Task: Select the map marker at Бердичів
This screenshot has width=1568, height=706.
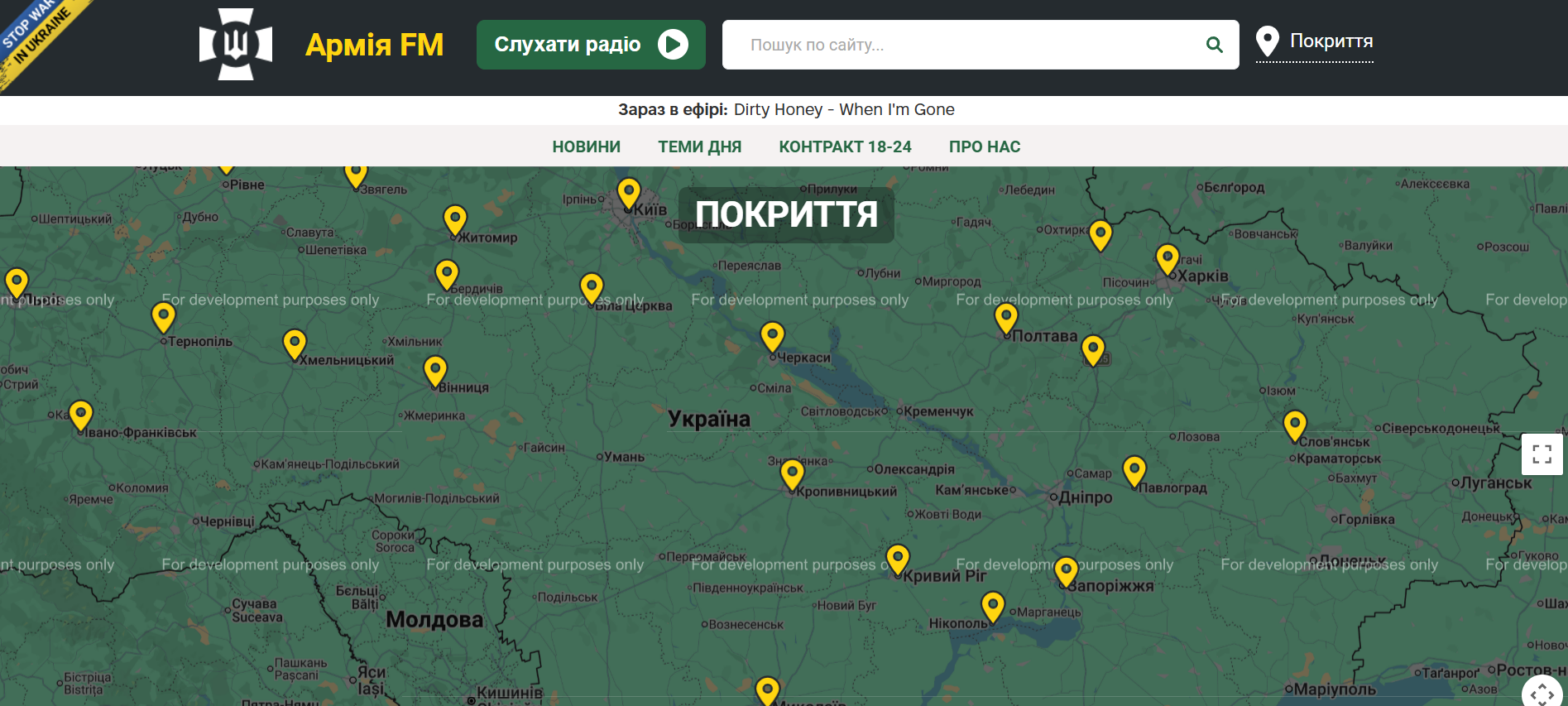Action: (x=447, y=276)
